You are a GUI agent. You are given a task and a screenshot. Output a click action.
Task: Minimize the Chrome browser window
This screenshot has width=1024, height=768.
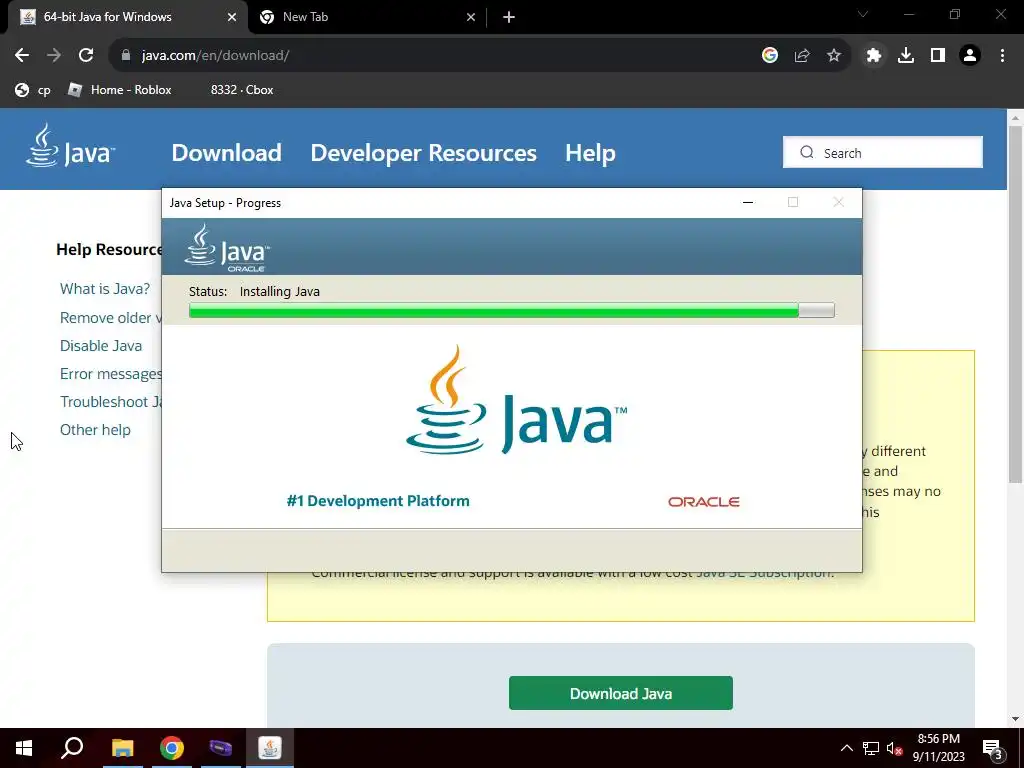click(909, 14)
